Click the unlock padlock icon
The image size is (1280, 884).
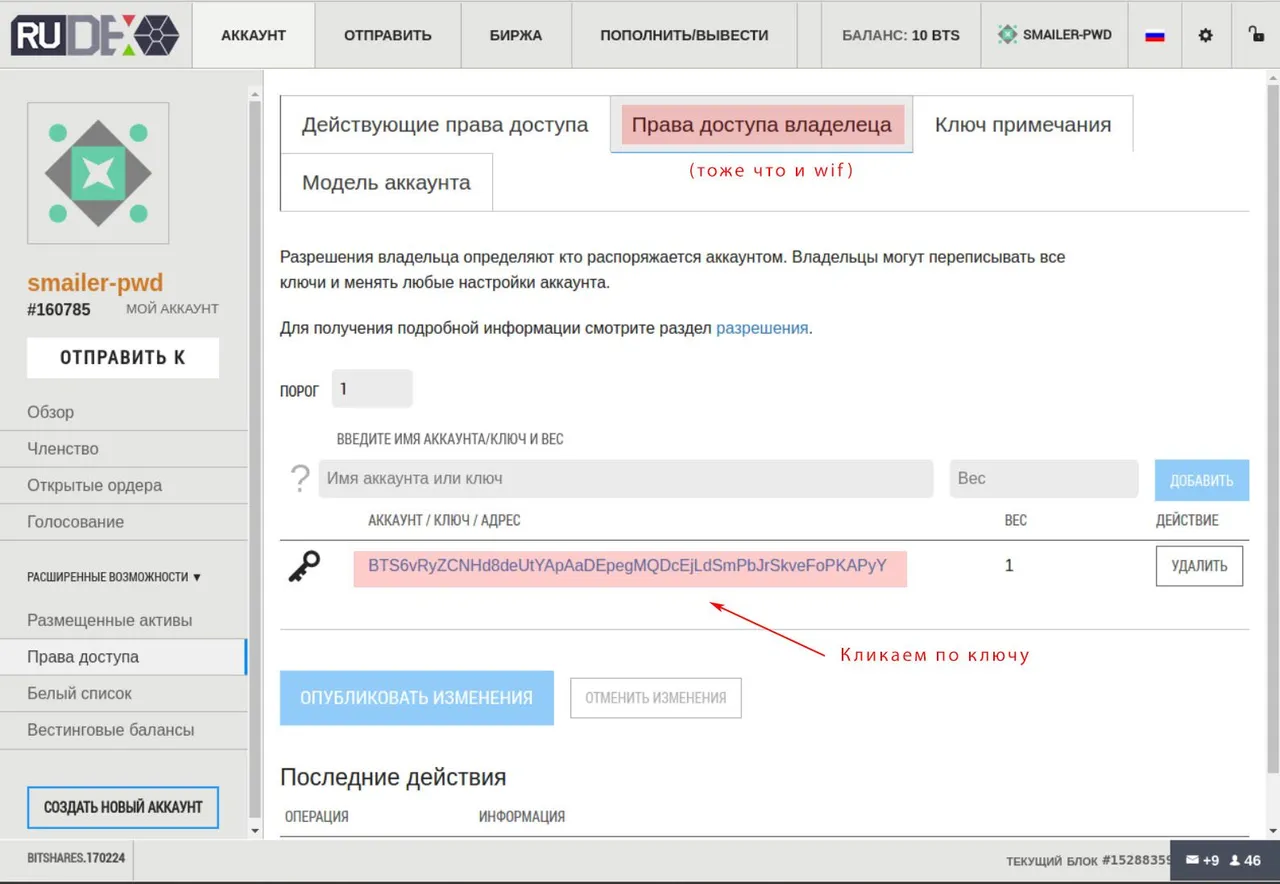[1256, 34]
